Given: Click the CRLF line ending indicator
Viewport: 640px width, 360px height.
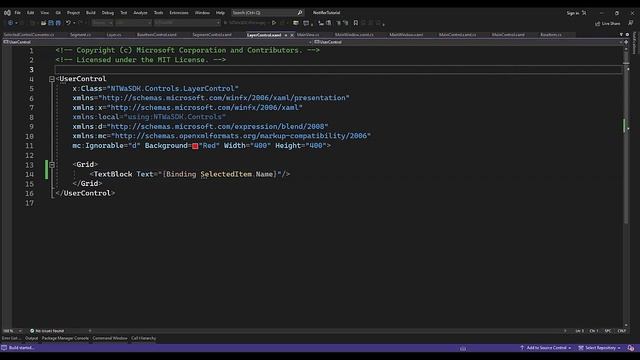Looking at the screenshot, I should point(622,331).
